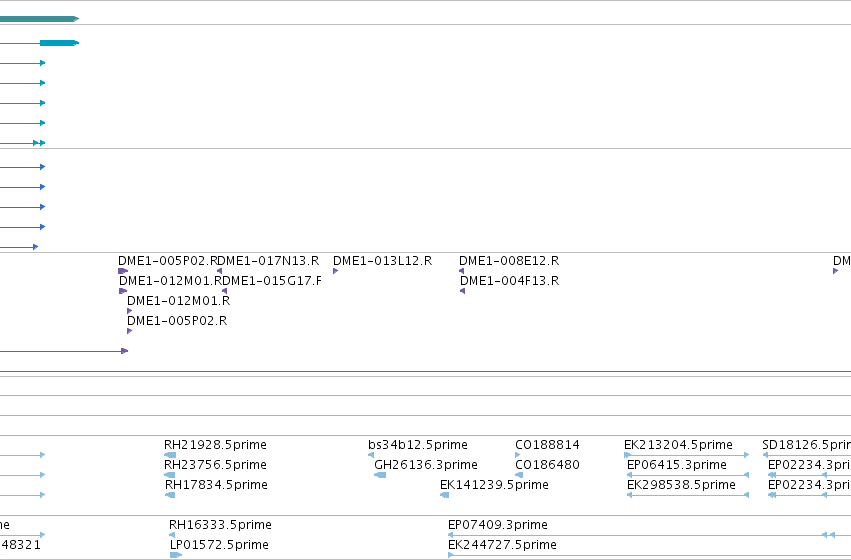Click the EK213204.5prime EST label
Screen dimensions: 851x560
point(678,445)
